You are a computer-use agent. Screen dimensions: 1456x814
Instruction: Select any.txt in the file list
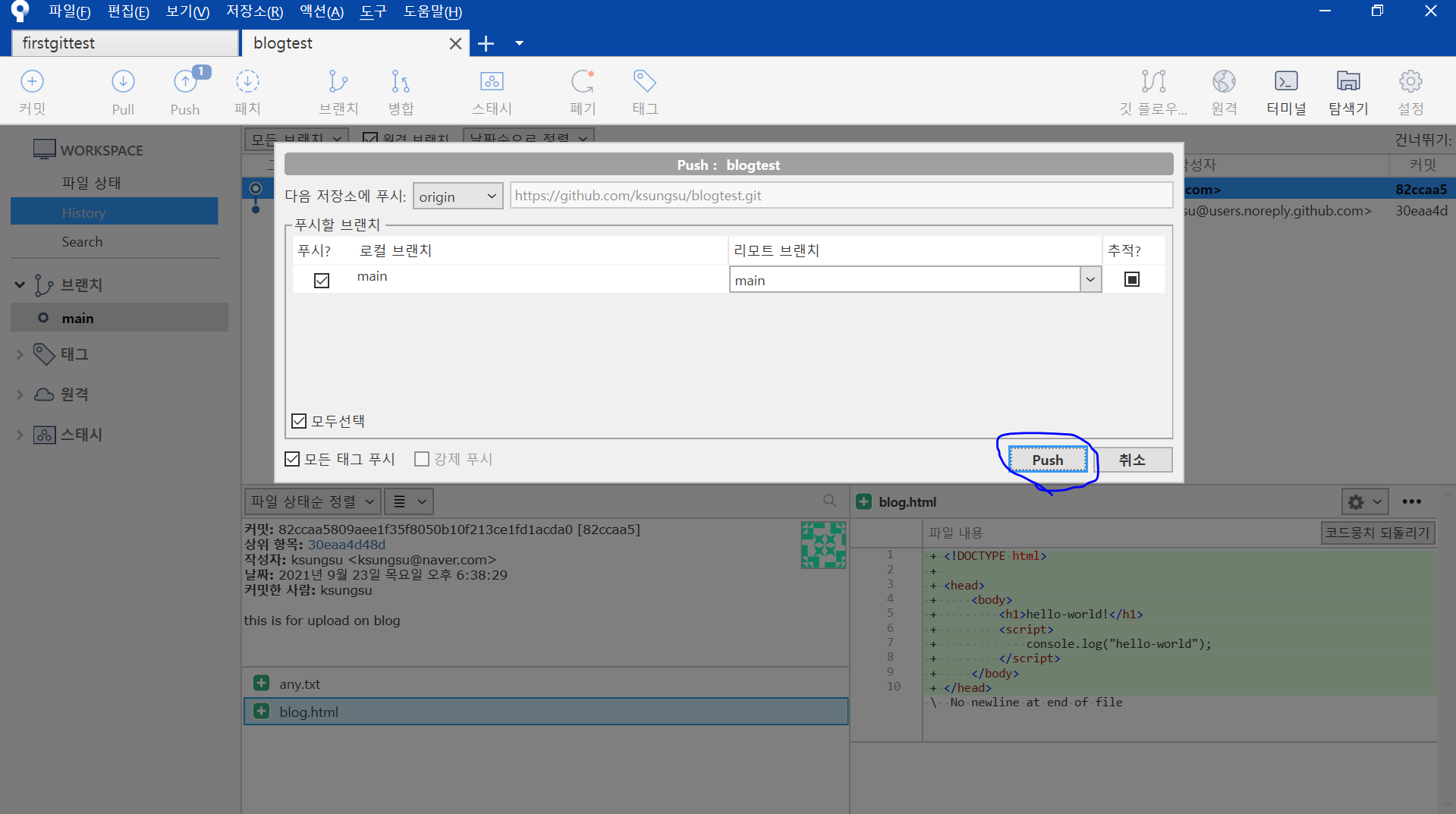click(x=546, y=684)
